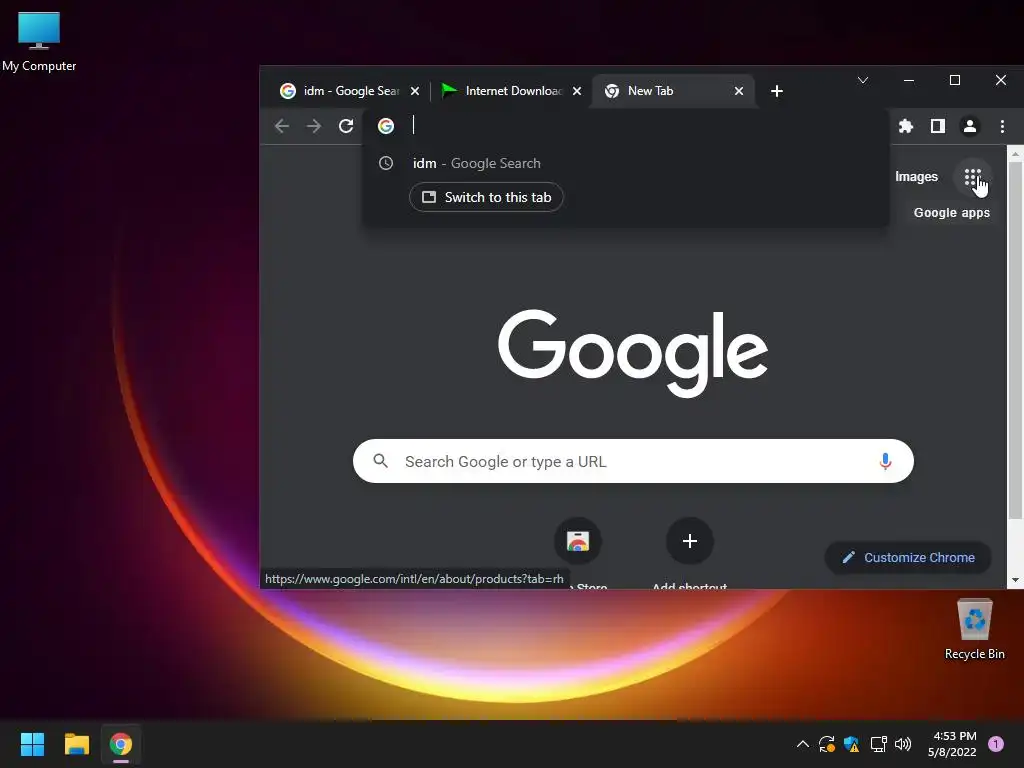Screen dimensions: 1024x768
Task: Open My Computer desktop icon
Action: click(39, 42)
